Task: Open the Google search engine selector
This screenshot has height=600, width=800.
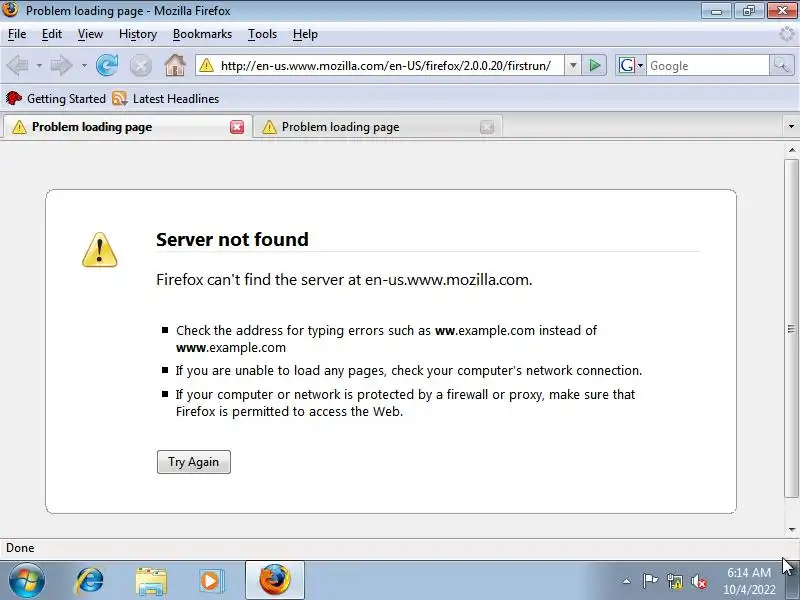Action: 631,65
